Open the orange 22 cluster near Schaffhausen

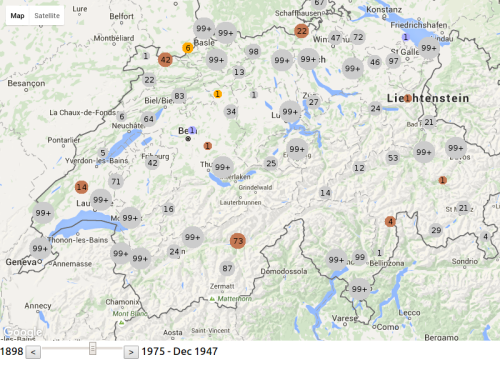coord(301,31)
